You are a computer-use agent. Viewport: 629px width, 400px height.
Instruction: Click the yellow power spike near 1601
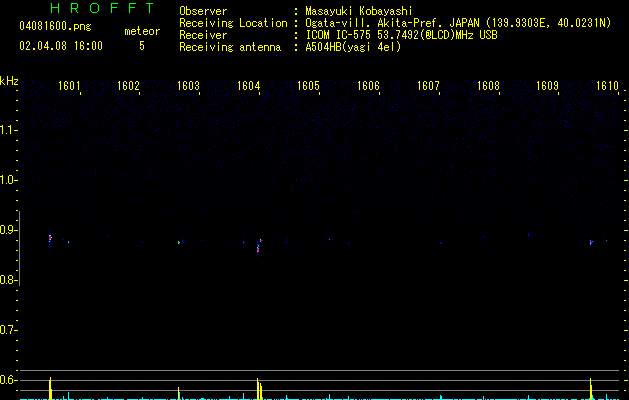pos(50,388)
